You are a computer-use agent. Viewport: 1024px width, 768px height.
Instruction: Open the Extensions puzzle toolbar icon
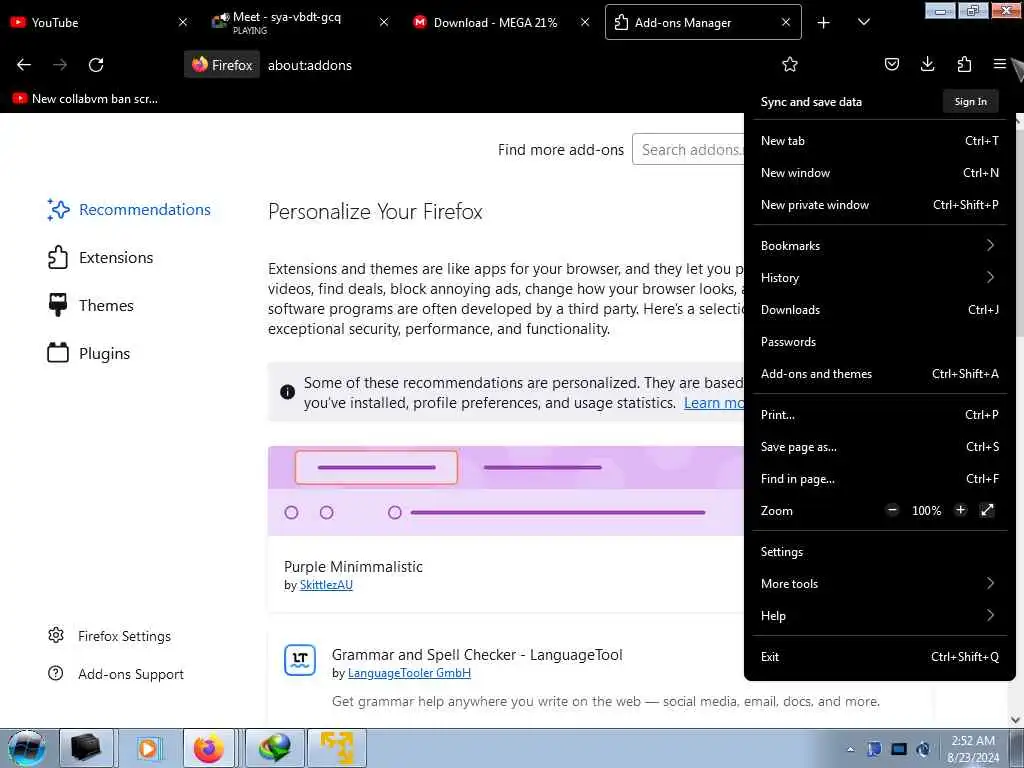[964, 64]
